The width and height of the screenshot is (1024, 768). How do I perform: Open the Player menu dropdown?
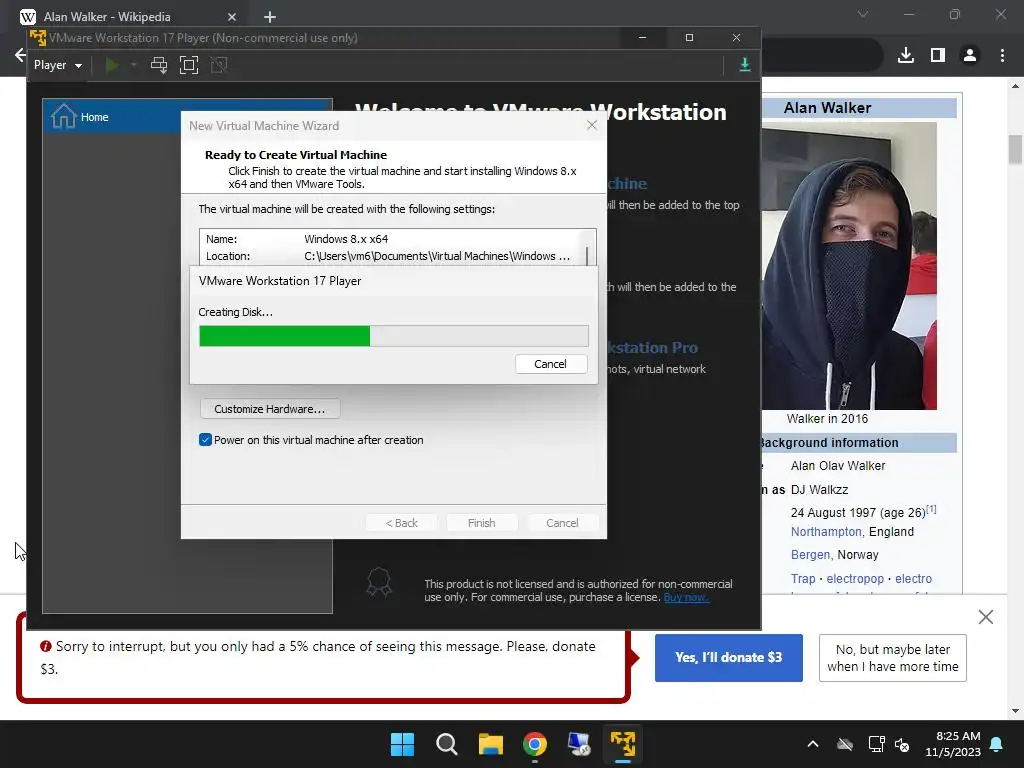(57, 65)
